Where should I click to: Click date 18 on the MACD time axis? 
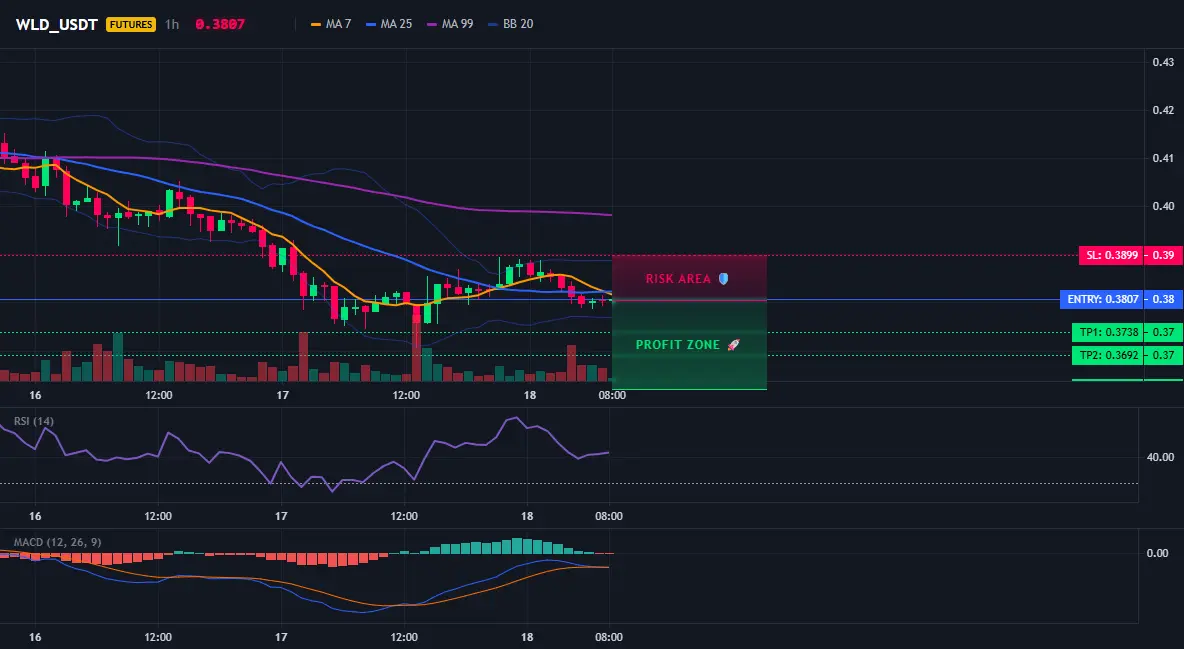tap(527, 637)
